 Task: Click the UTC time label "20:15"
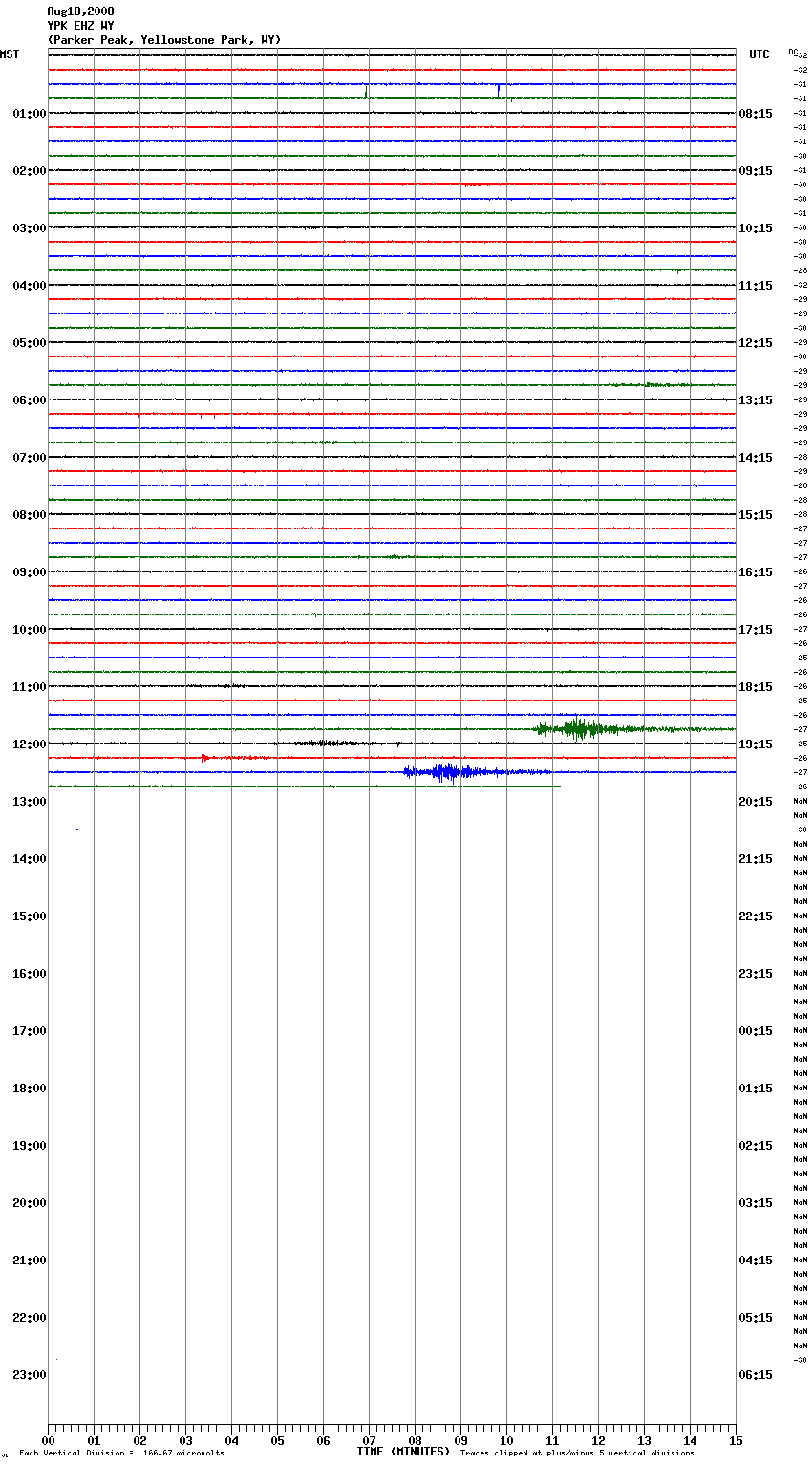point(756,802)
